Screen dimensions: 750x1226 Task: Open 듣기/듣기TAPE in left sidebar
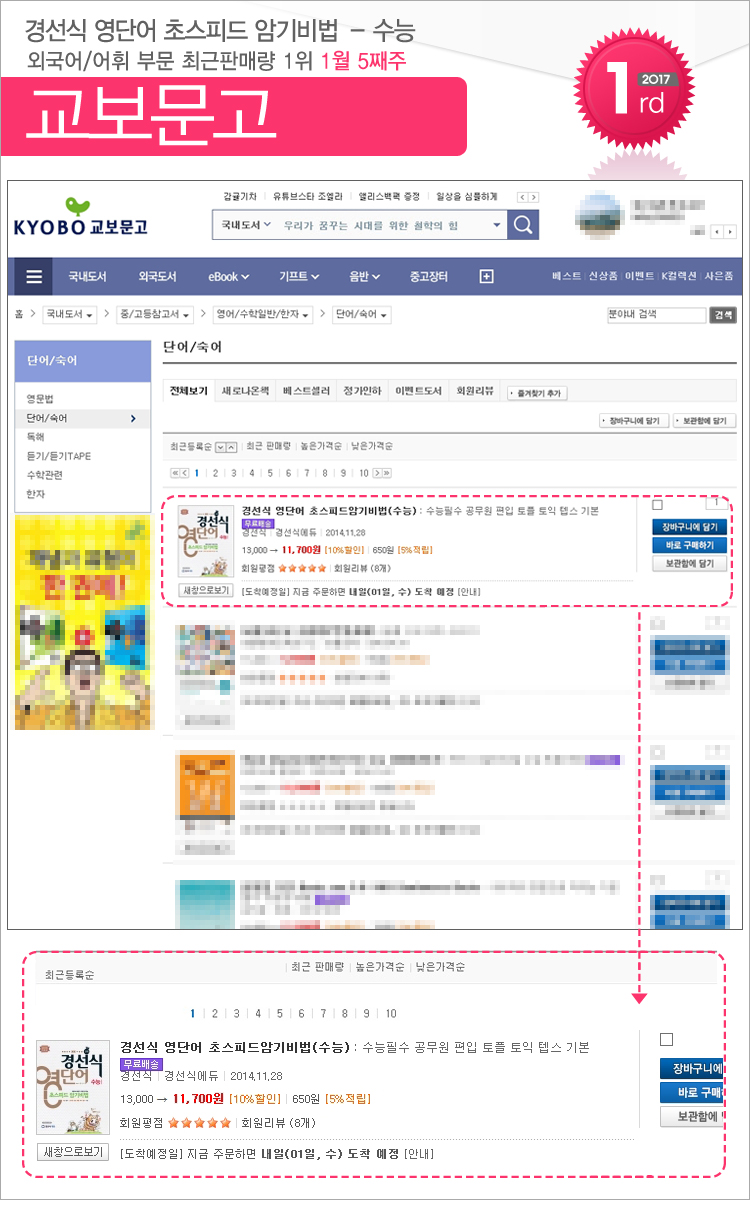tap(58, 456)
